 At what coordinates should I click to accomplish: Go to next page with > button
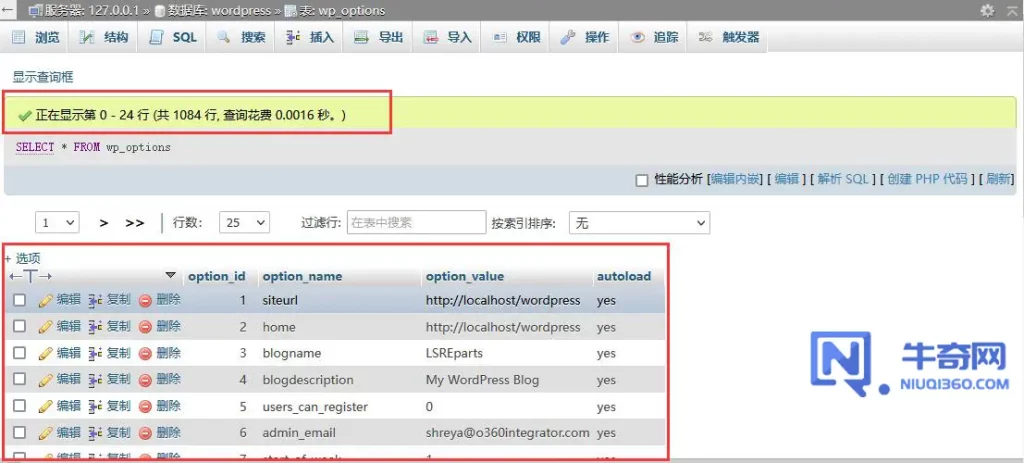tap(104, 223)
